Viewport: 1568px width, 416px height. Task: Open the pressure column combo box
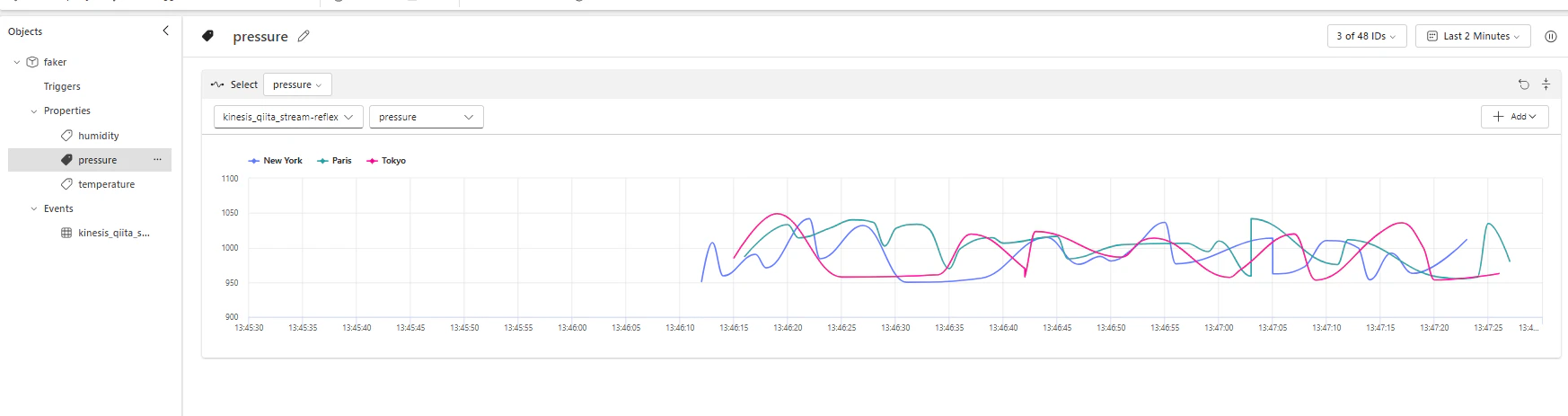(x=427, y=117)
